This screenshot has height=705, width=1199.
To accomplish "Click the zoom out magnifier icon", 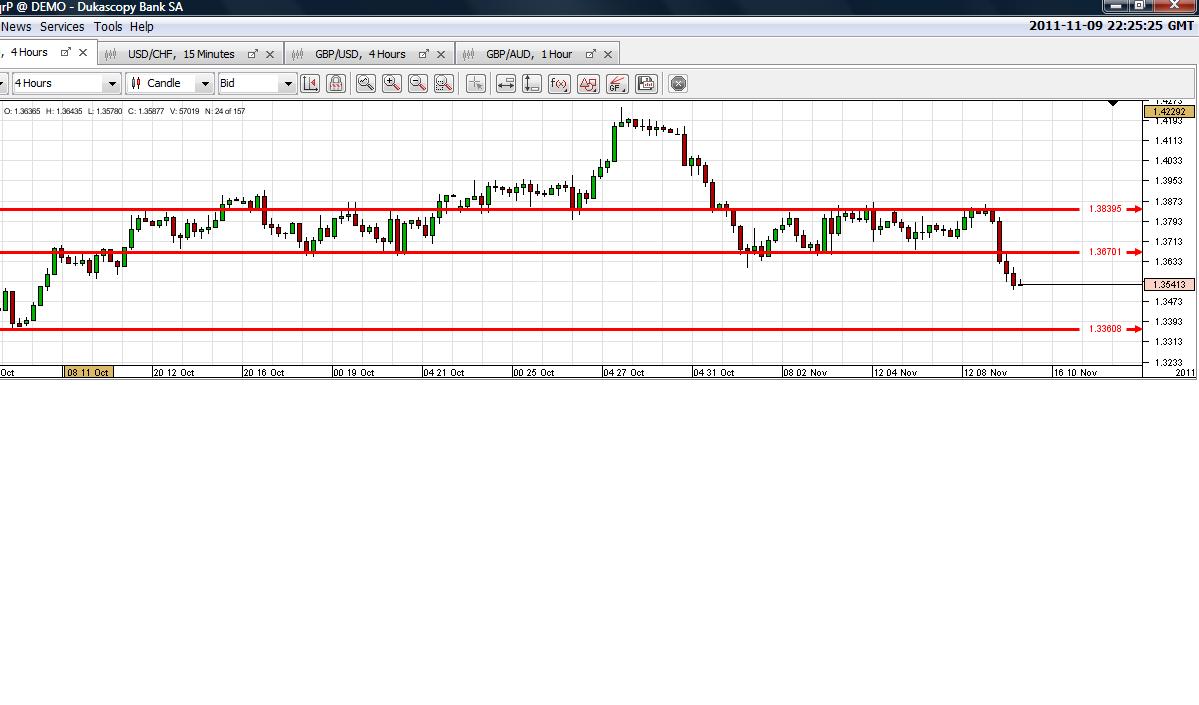I will 418,83.
